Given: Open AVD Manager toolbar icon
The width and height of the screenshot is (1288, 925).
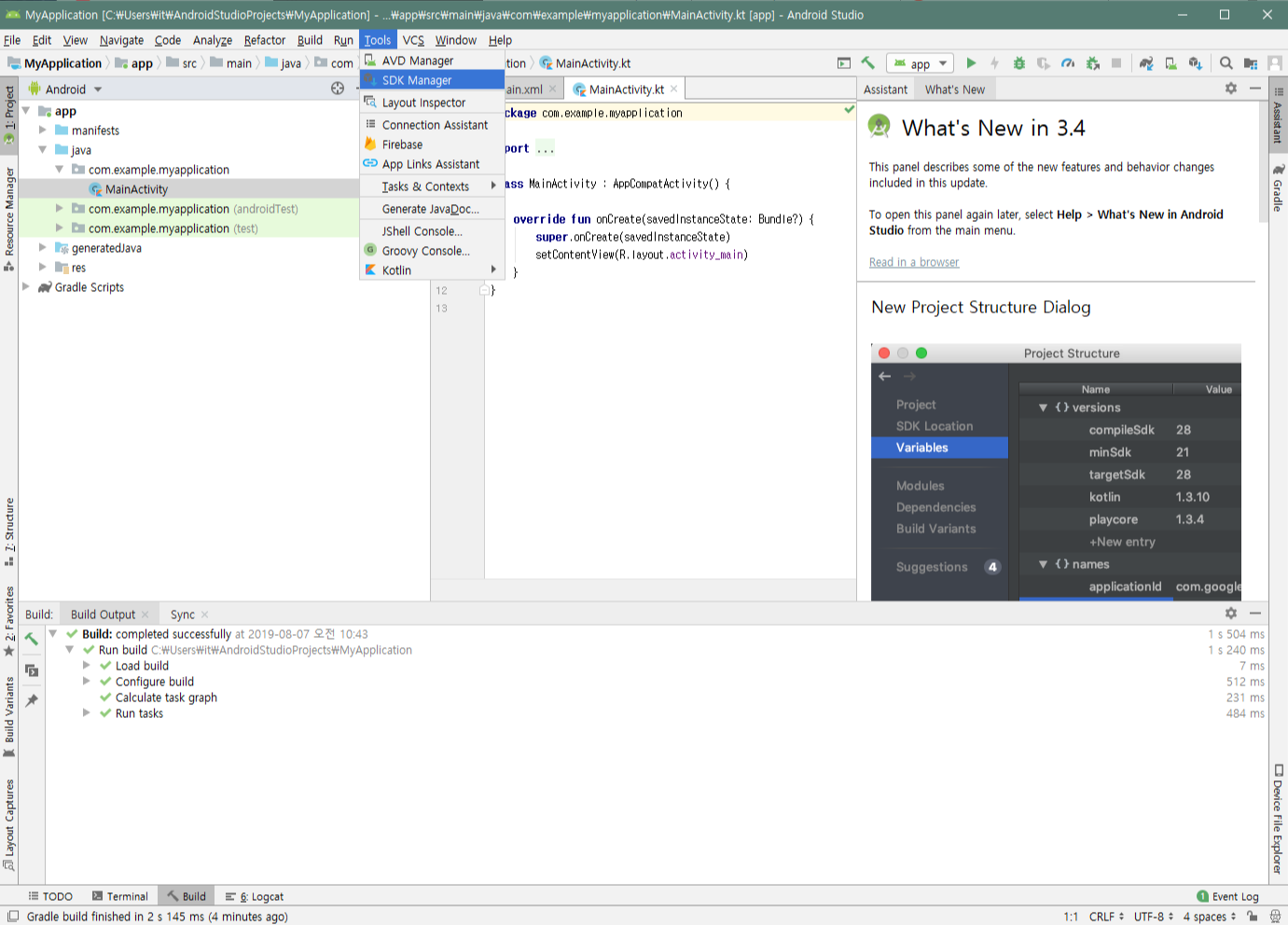Looking at the screenshot, I should tap(1170, 63).
